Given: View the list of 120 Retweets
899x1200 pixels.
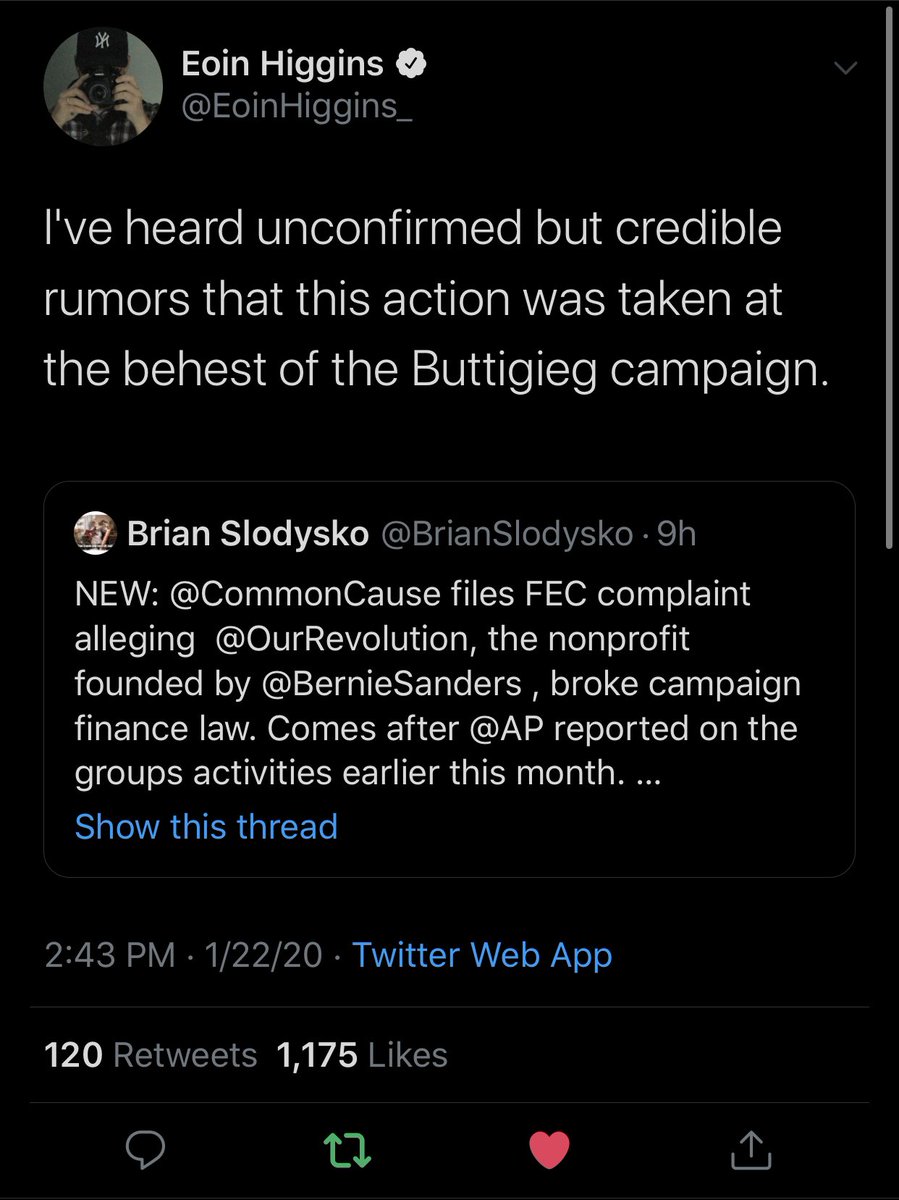Looking at the screenshot, I should pyautogui.click(x=151, y=1055).
